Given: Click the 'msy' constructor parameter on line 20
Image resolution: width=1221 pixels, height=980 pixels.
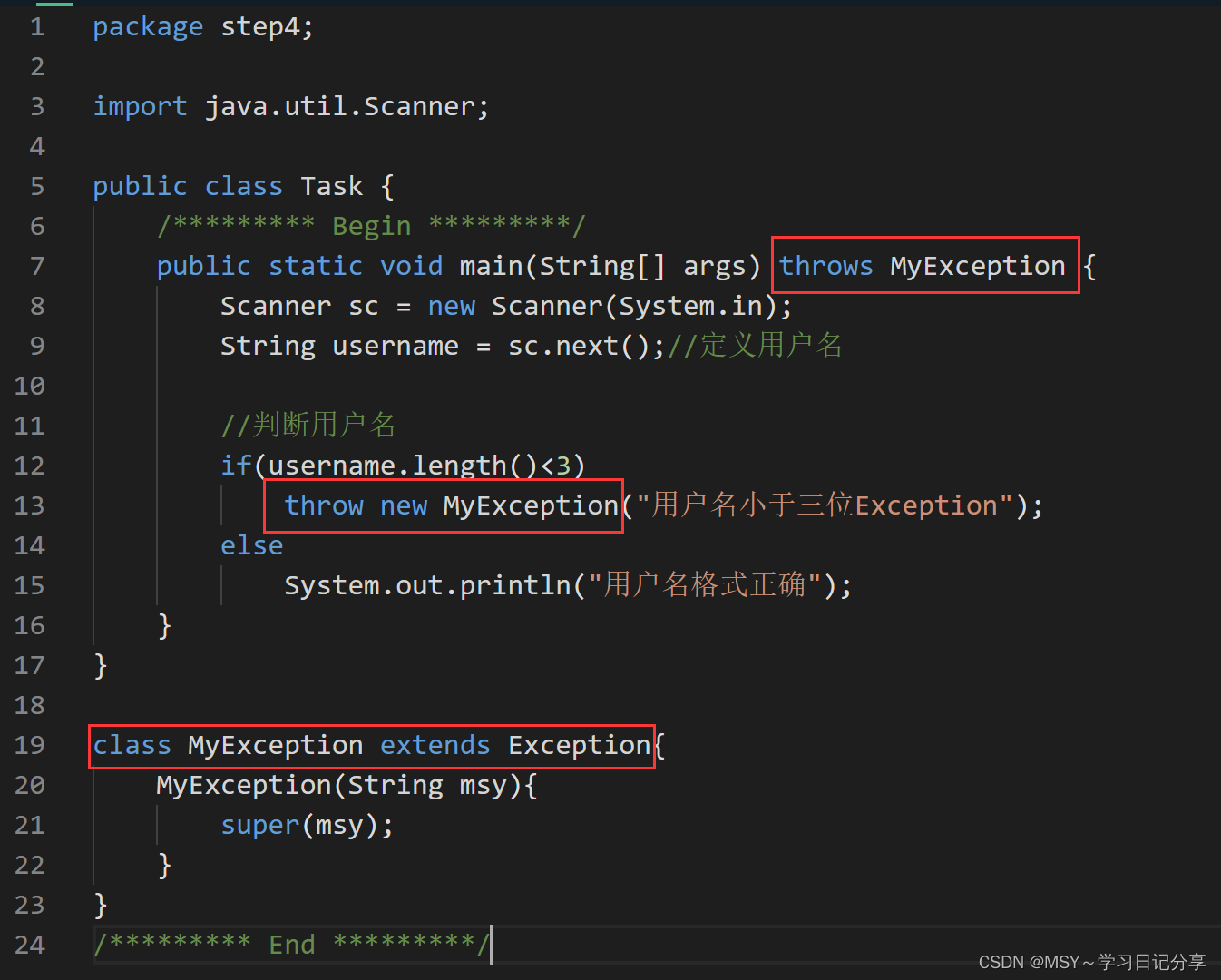Looking at the screenshot, I should click(x=483, y=786).
